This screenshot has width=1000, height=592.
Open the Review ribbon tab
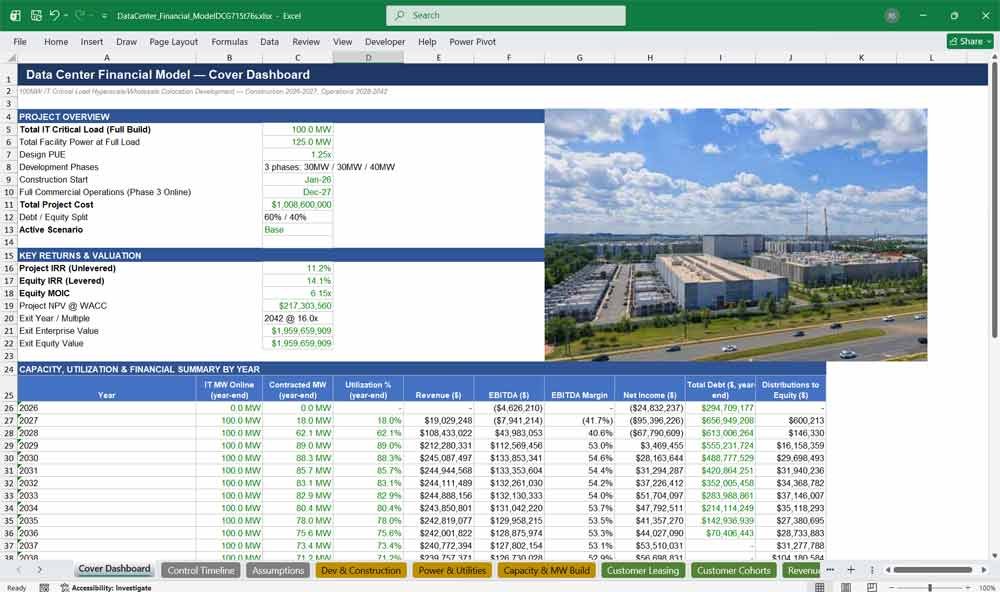pyautogui.click(x=306, y=41)
